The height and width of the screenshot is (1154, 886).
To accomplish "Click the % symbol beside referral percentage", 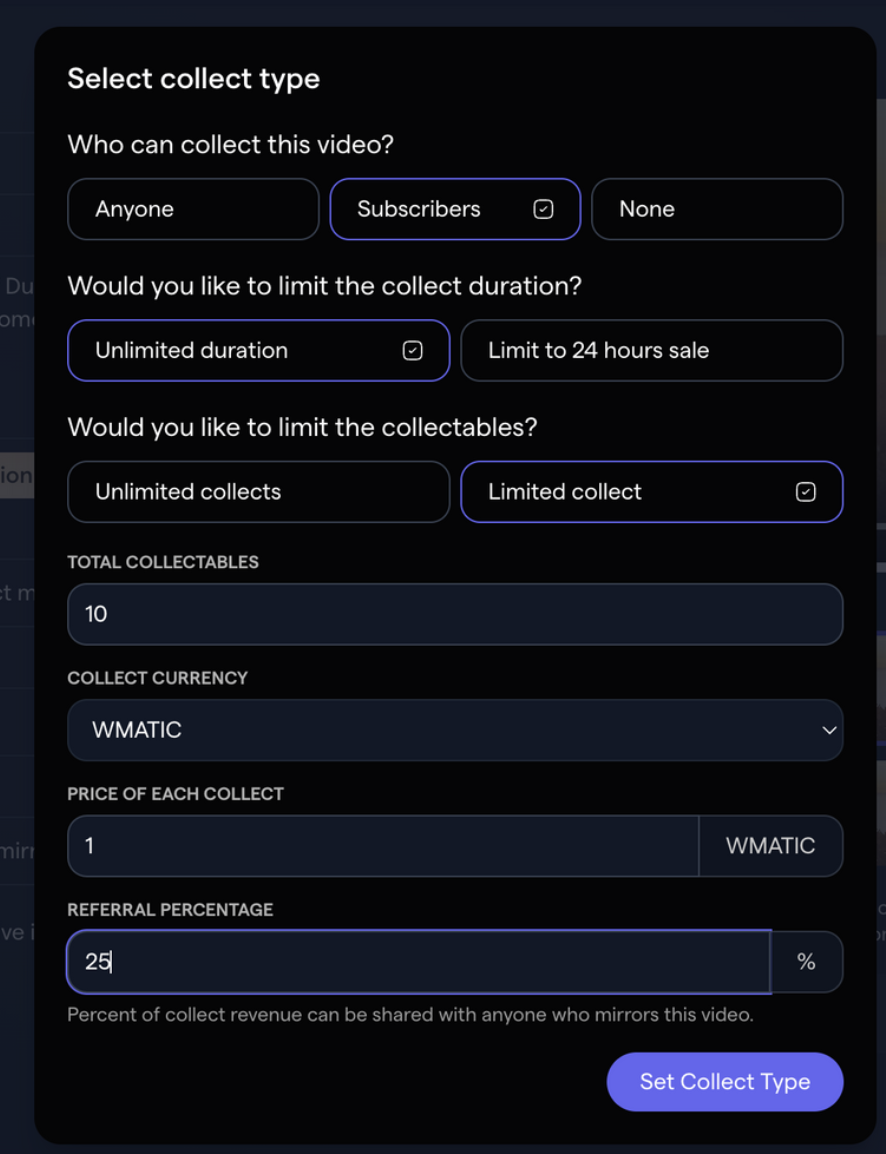I will pyautogui.click(x=807, y=961).
